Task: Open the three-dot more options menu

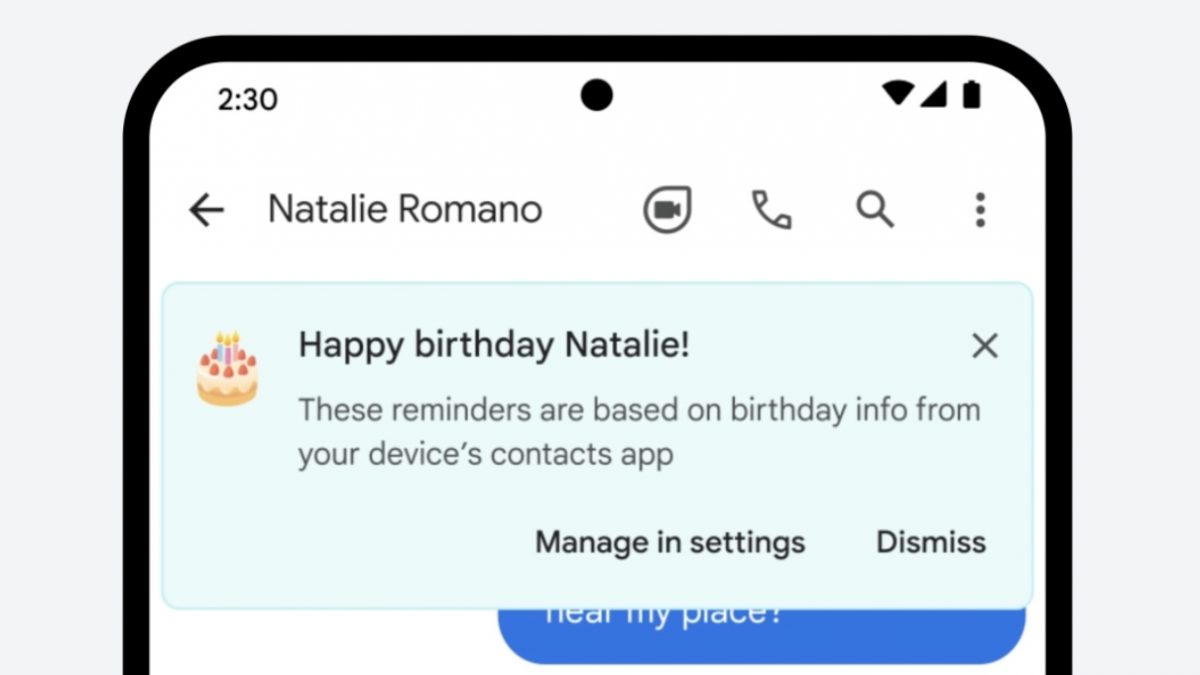Action: tap(980, 210)
